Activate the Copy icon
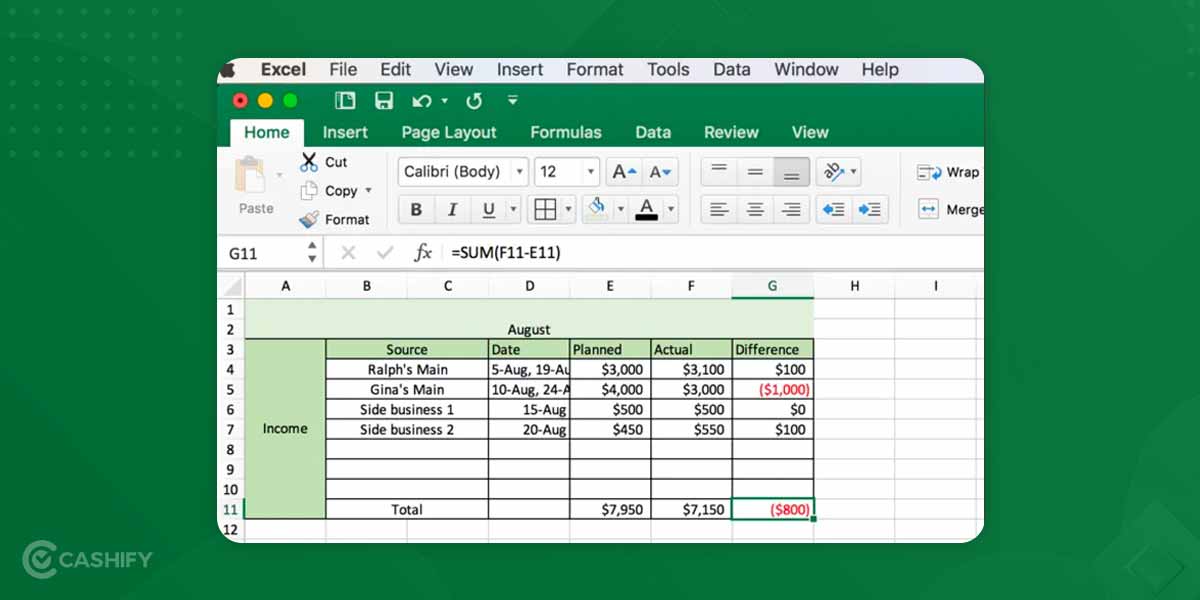 pos(309,190)
